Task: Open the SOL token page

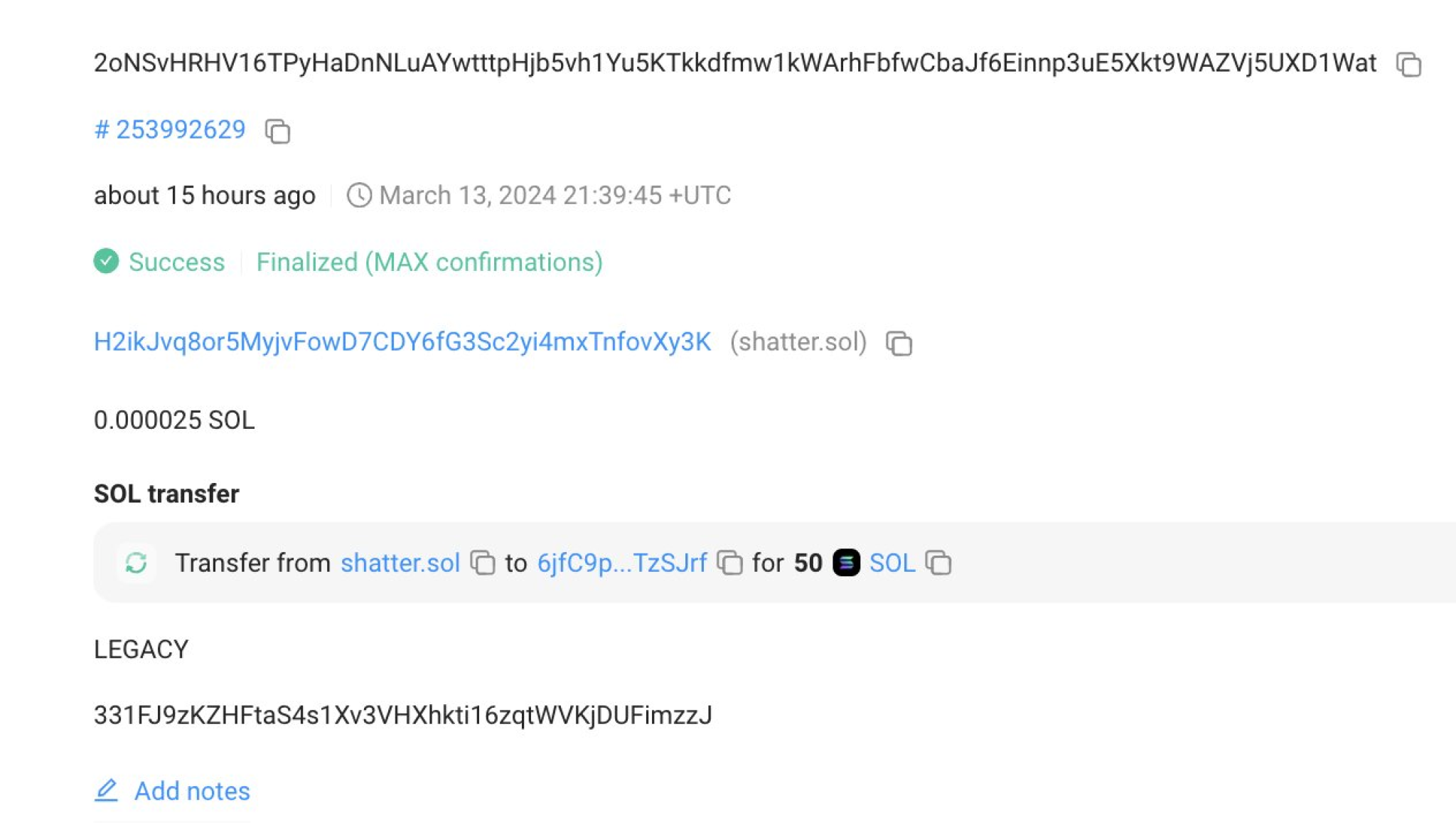Action: 892,563
